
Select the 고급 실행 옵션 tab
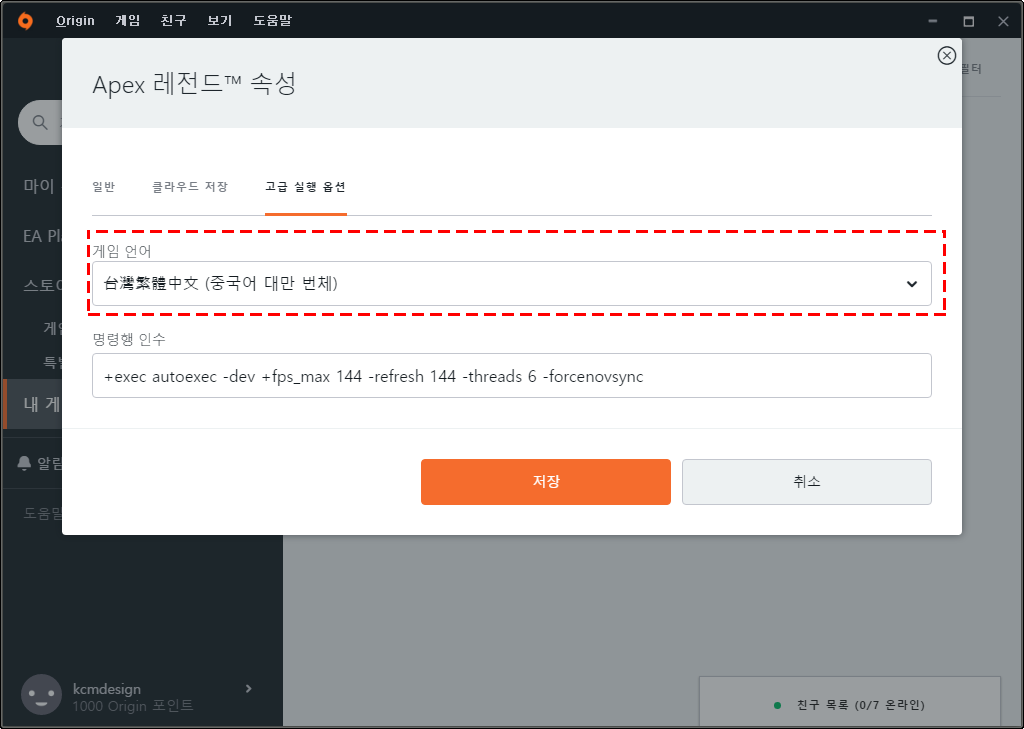(x=306, y=187)
